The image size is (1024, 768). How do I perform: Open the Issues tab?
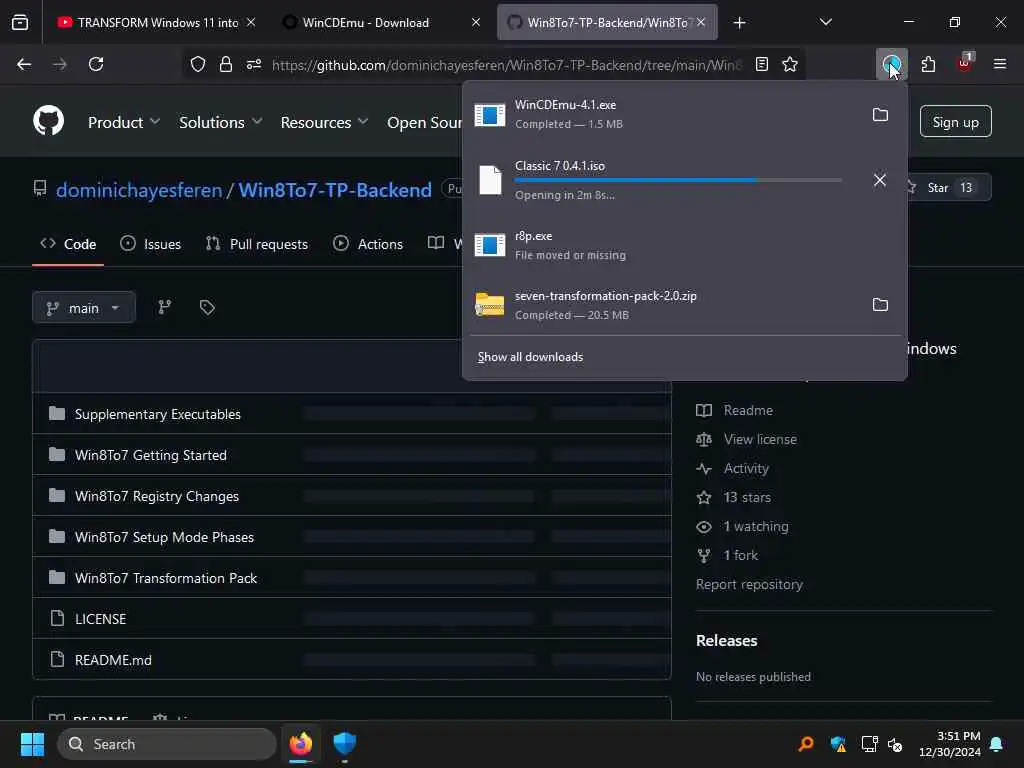(151, 244)
